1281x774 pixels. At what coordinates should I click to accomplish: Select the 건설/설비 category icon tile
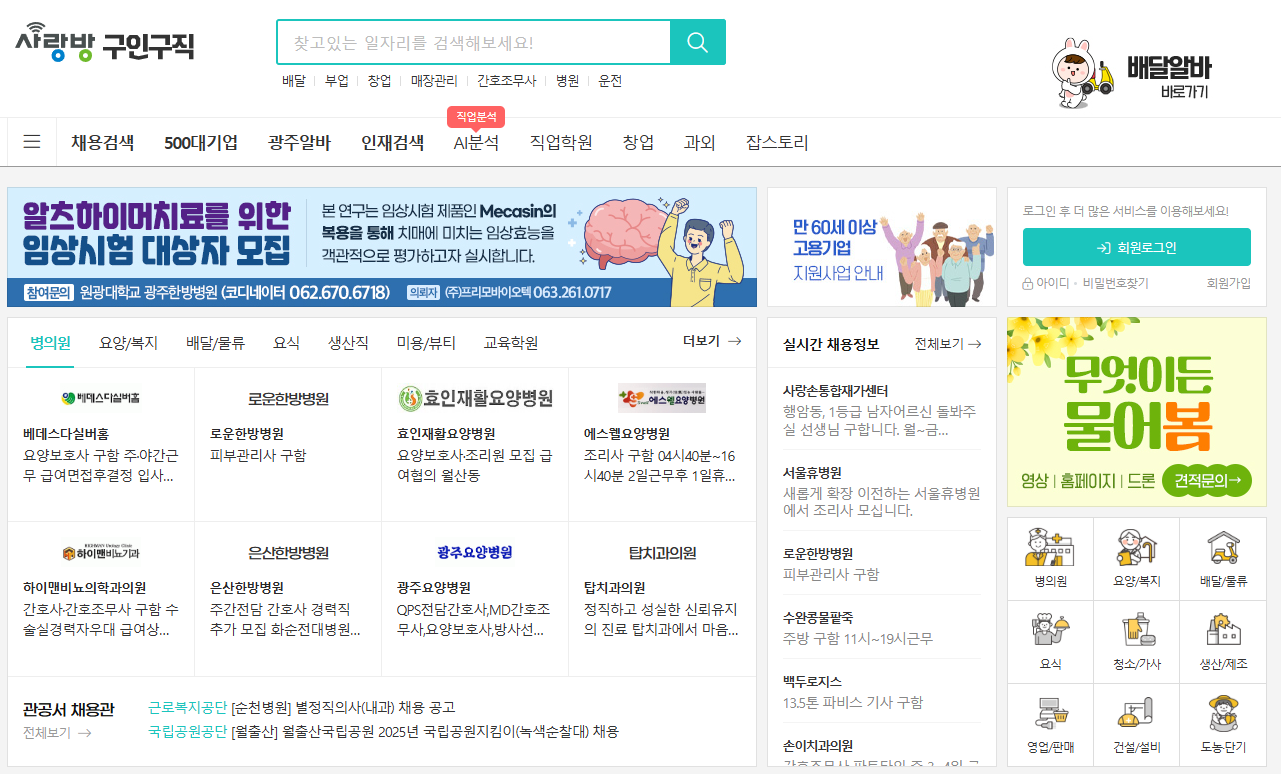point(1136,724)
